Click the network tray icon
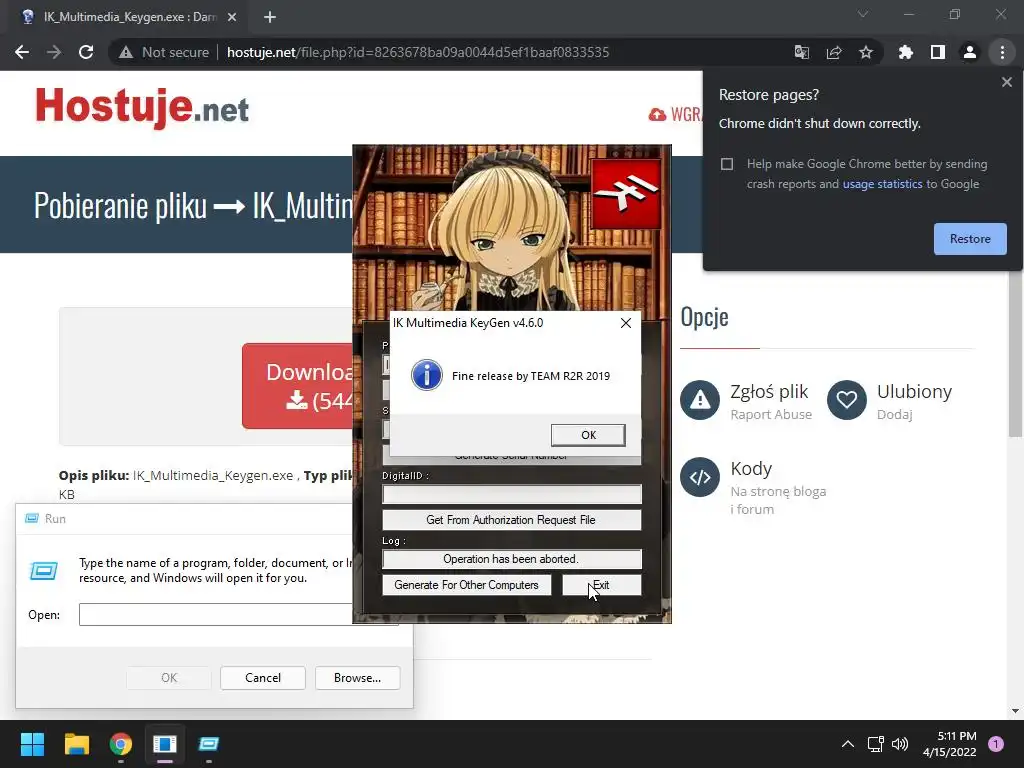The image size is (1024, 768). 875,744
